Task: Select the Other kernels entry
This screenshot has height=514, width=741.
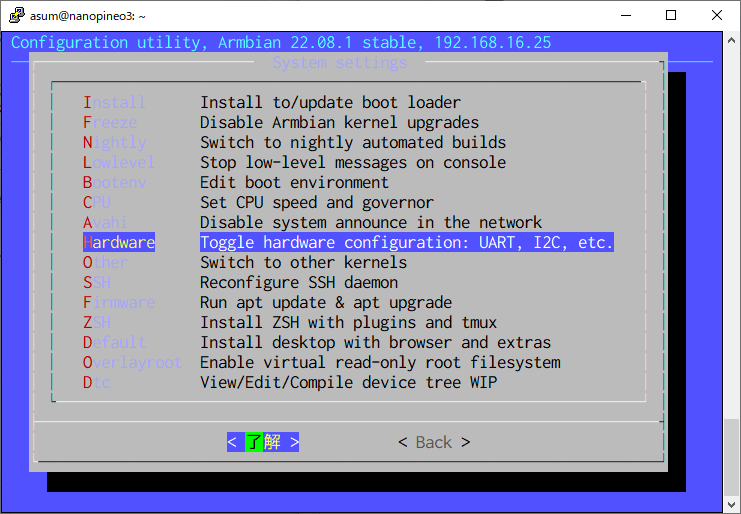Action: [x=105, y=262]
